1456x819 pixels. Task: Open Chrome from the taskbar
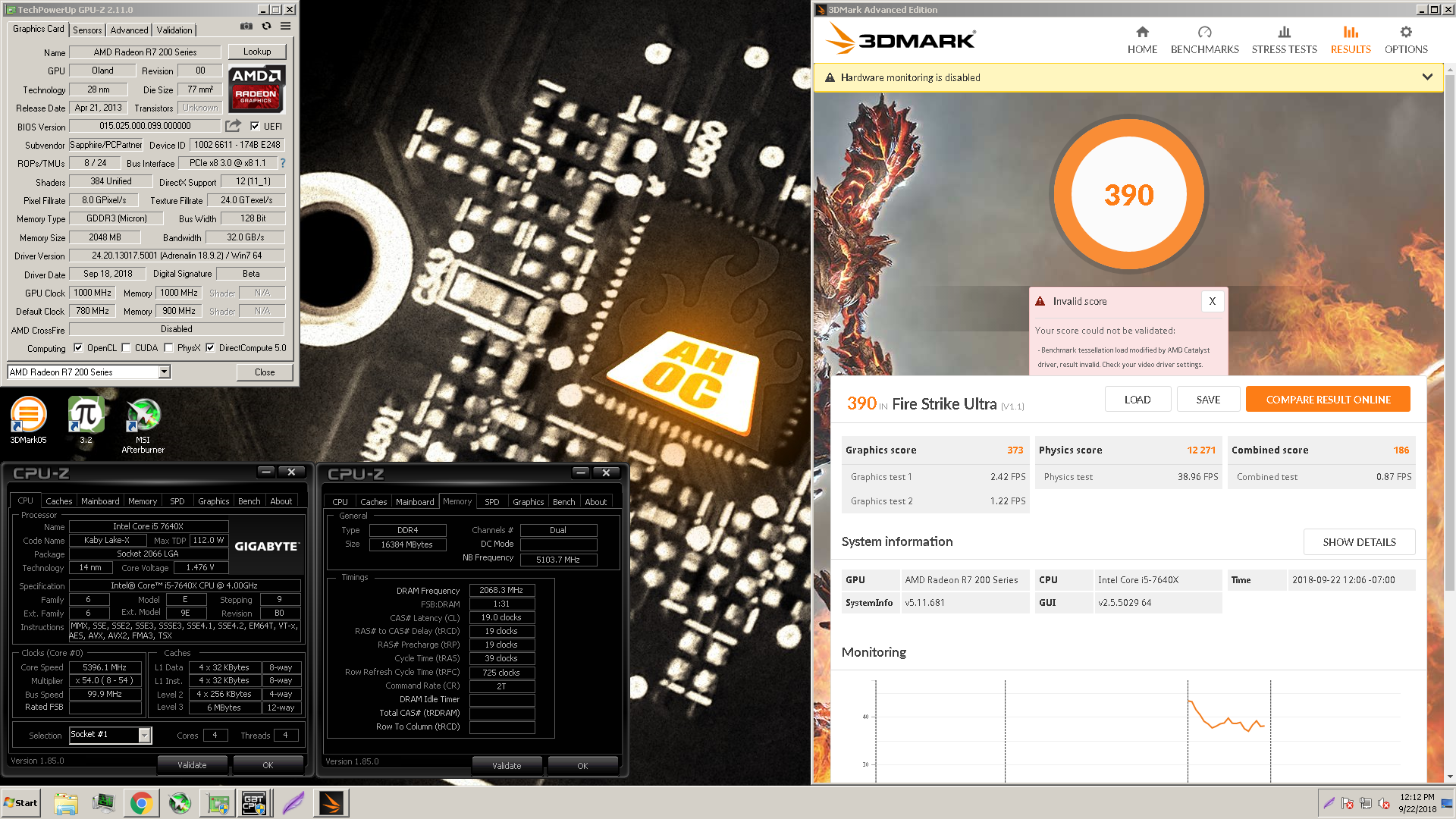coord(141,803)
